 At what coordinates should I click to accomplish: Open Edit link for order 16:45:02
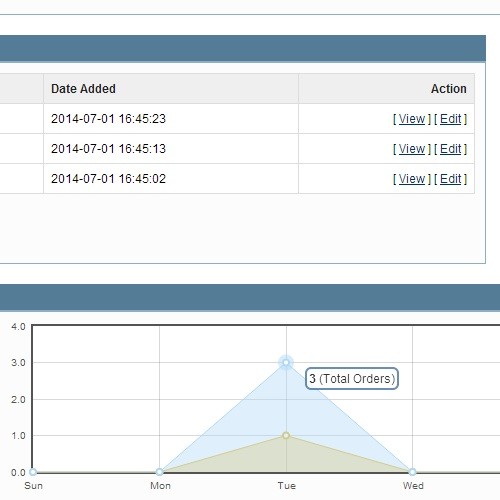pos(450,179)
